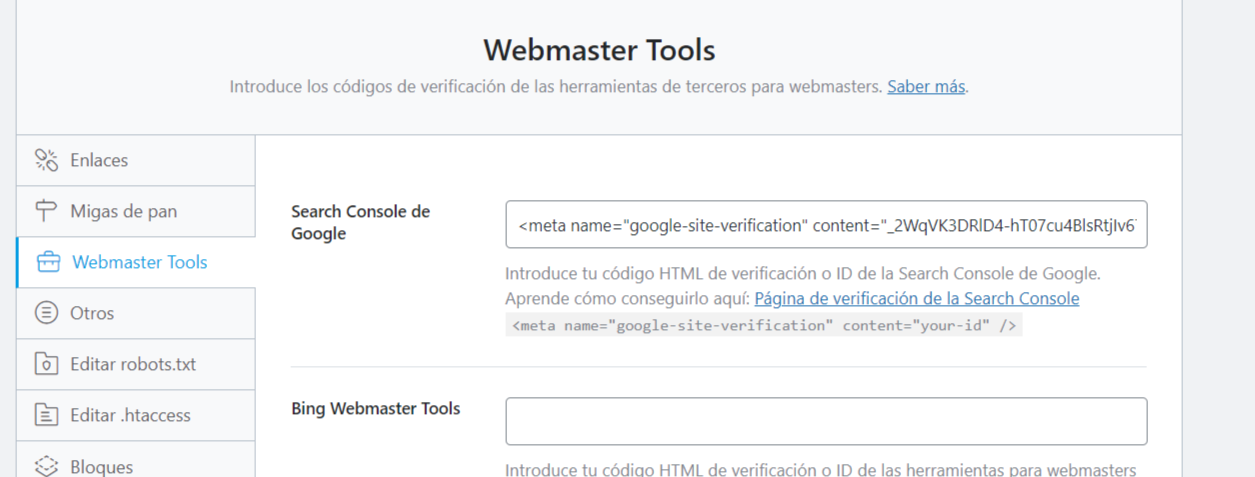
Task: Open the Bloques tab
Action: [136, 460]
